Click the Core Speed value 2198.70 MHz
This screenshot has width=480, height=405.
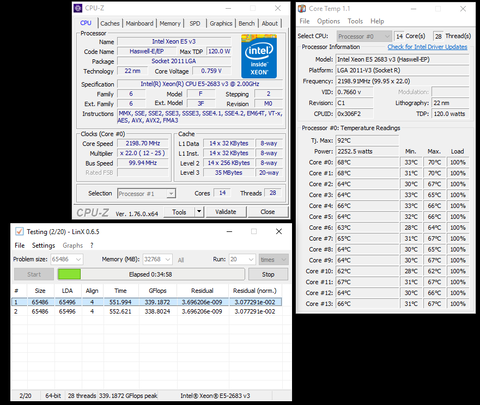(x=143, y=143)
